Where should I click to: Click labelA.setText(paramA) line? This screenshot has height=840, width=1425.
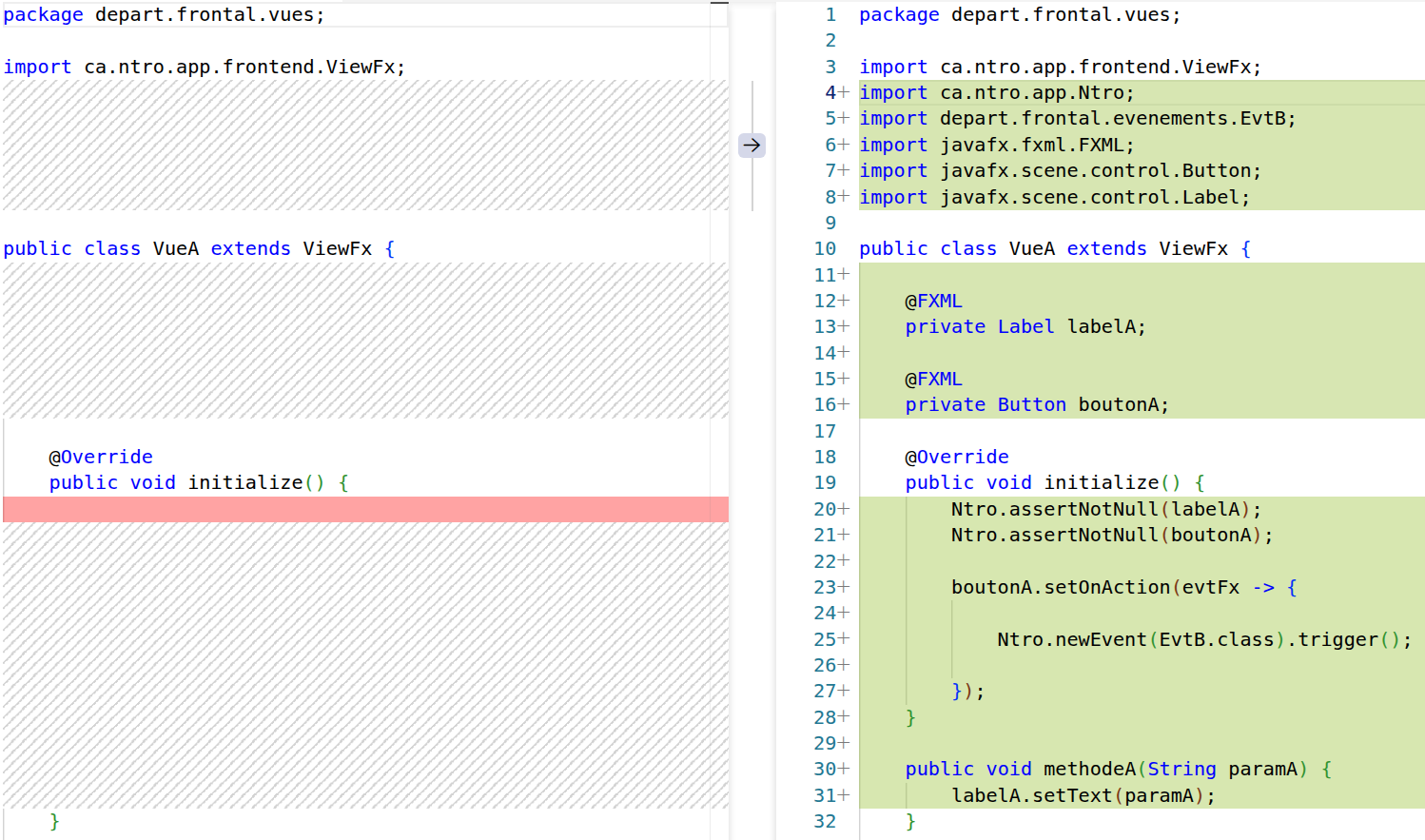coord(1083,795)
